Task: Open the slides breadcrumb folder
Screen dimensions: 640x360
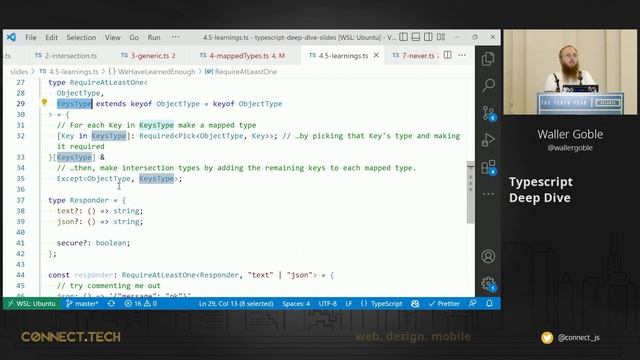Action: click(x=19, y=72)
